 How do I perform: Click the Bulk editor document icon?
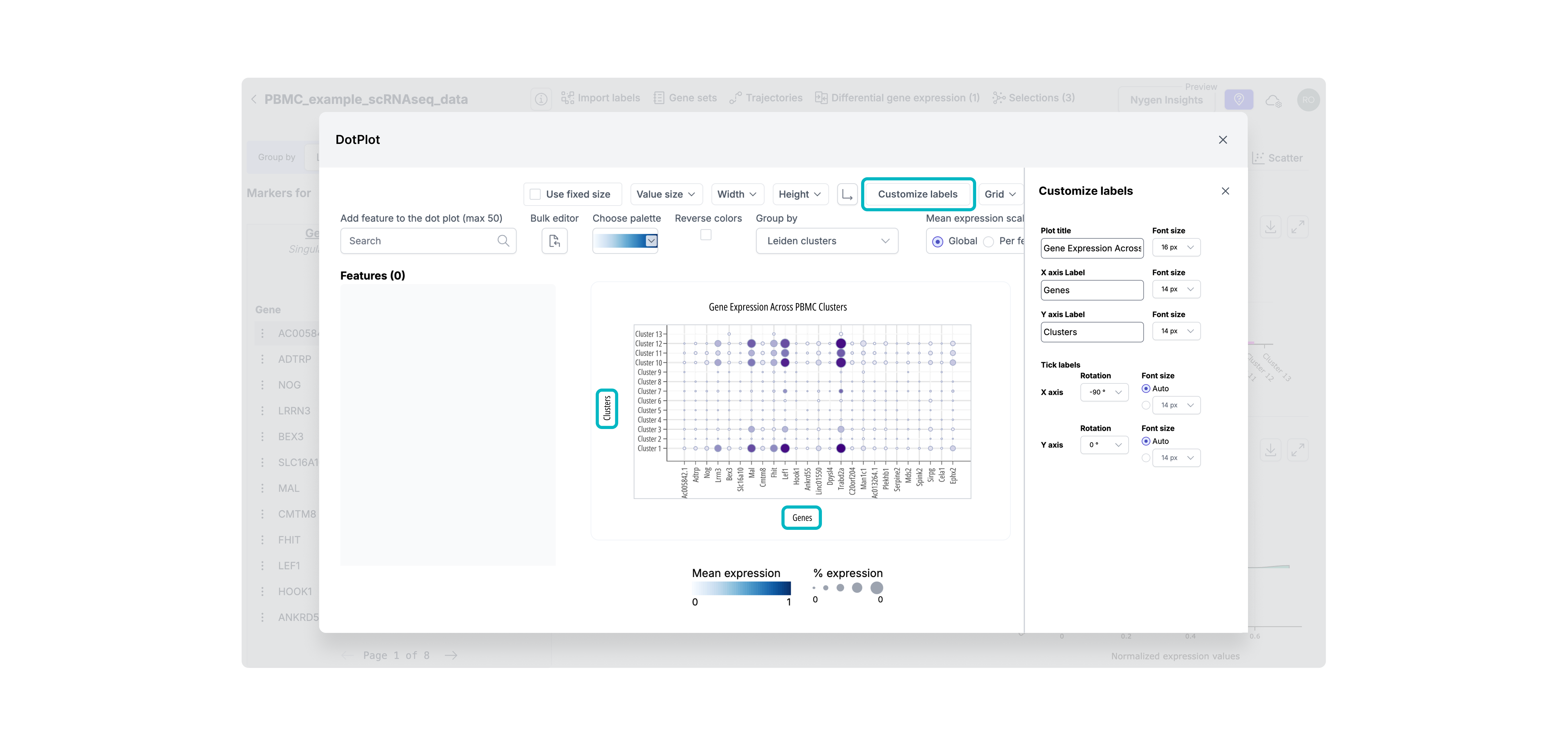click(554, 241)
